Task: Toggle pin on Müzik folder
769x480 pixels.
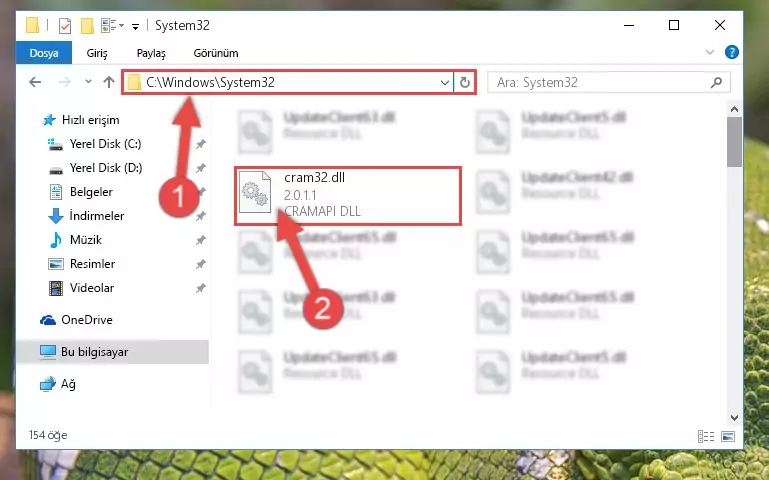Action: click(200, 240)
